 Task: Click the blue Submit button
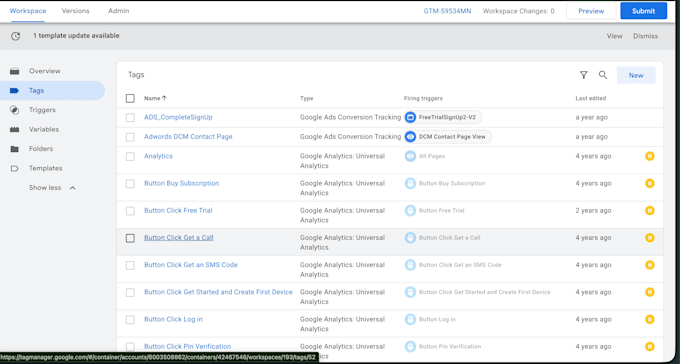[x=644, y=11]
